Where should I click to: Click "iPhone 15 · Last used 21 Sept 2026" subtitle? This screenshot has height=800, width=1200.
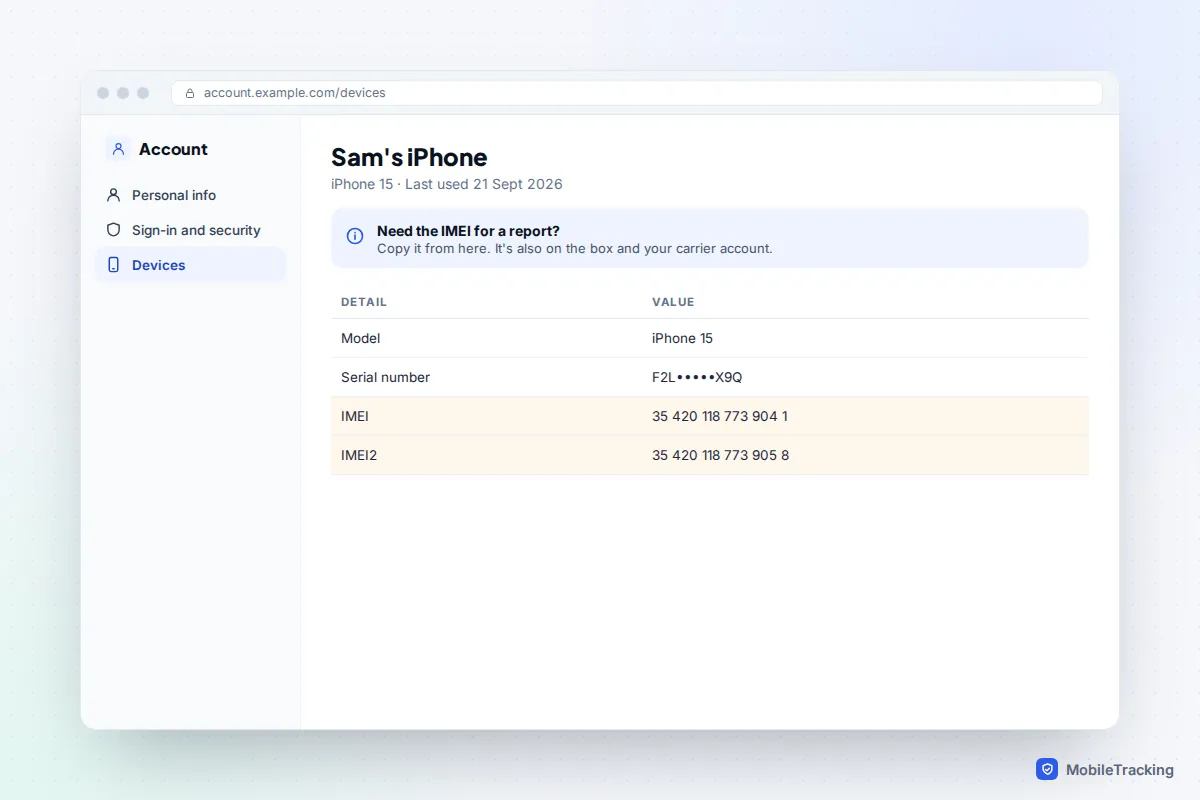click(x=447, y=184)
